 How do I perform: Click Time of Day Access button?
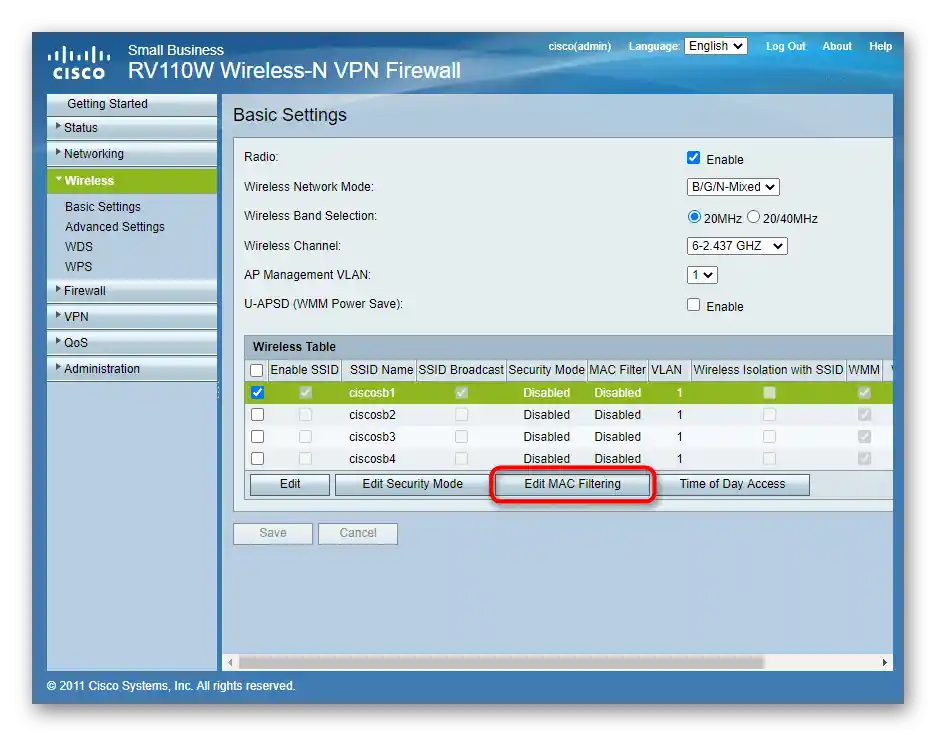(x=732, y=484)
